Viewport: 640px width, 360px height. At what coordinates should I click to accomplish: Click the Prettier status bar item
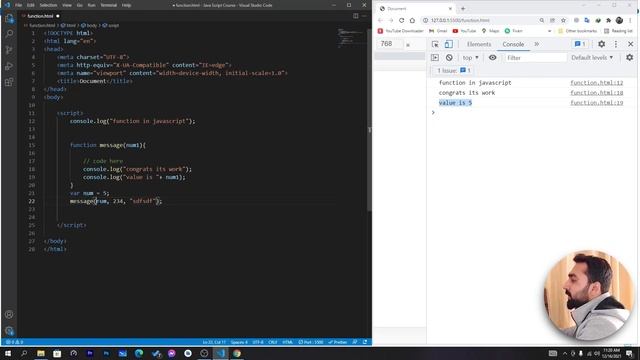[x=338, y=342]
